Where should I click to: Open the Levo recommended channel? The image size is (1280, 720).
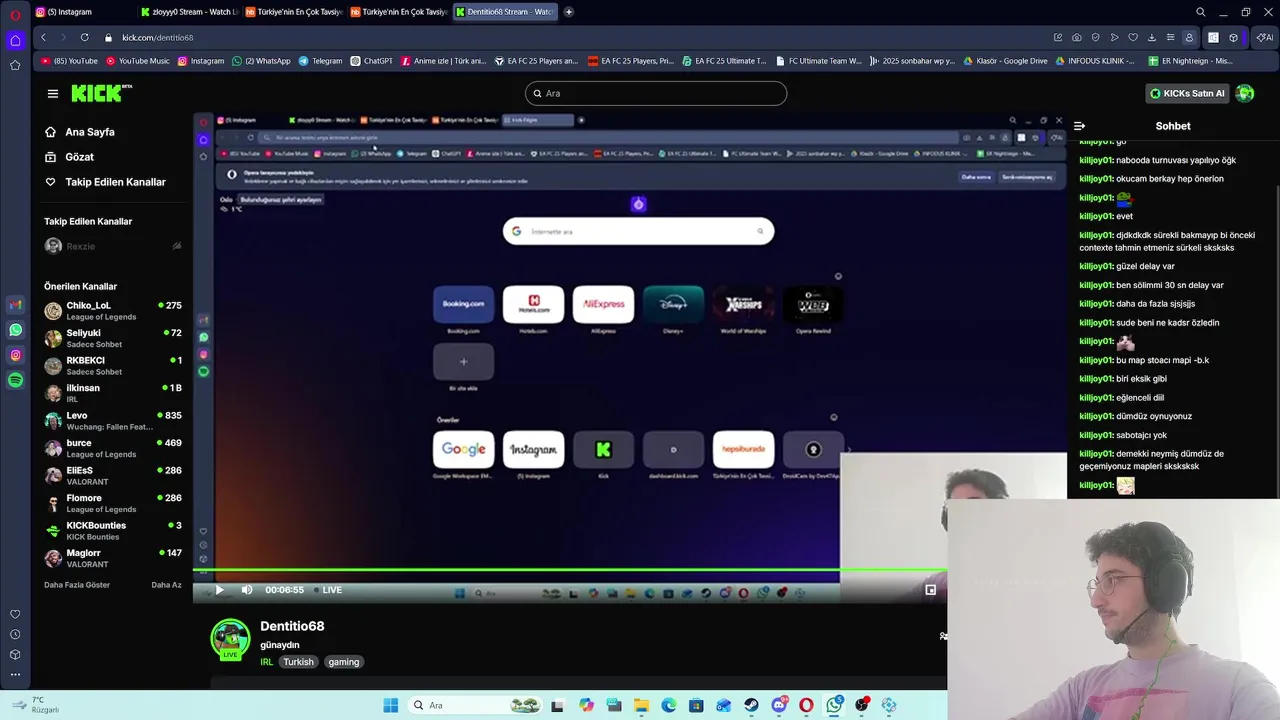coord(113,421)
